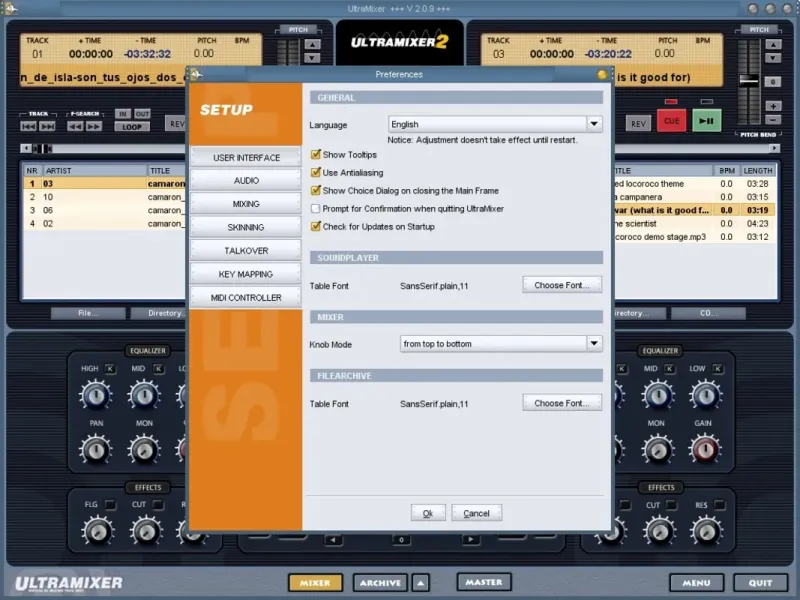Skip to next track on left deck
Screen dimensions: 800x600
pos(47,126)
